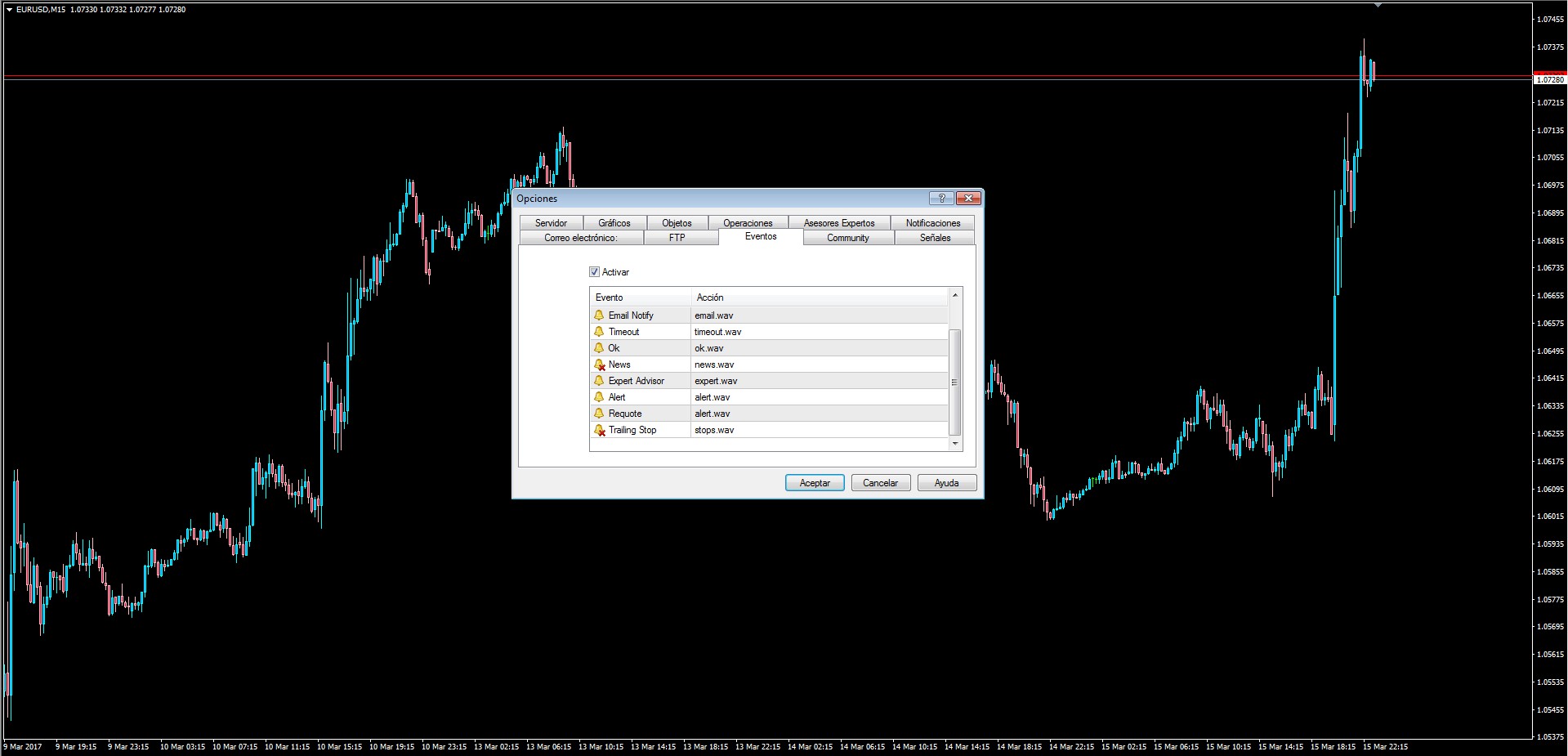Click the disabled Trailing Stop bell icon

(599, 430)
